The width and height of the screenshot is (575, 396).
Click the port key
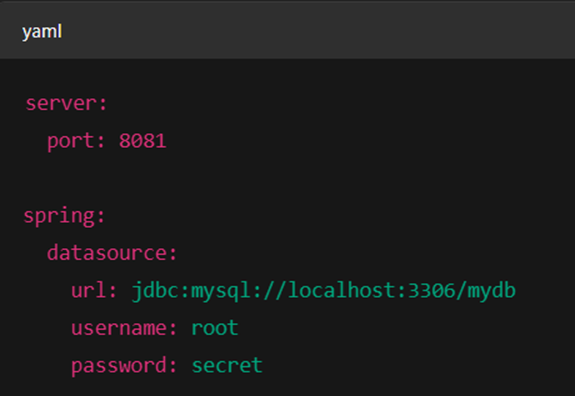click(72, 141)
